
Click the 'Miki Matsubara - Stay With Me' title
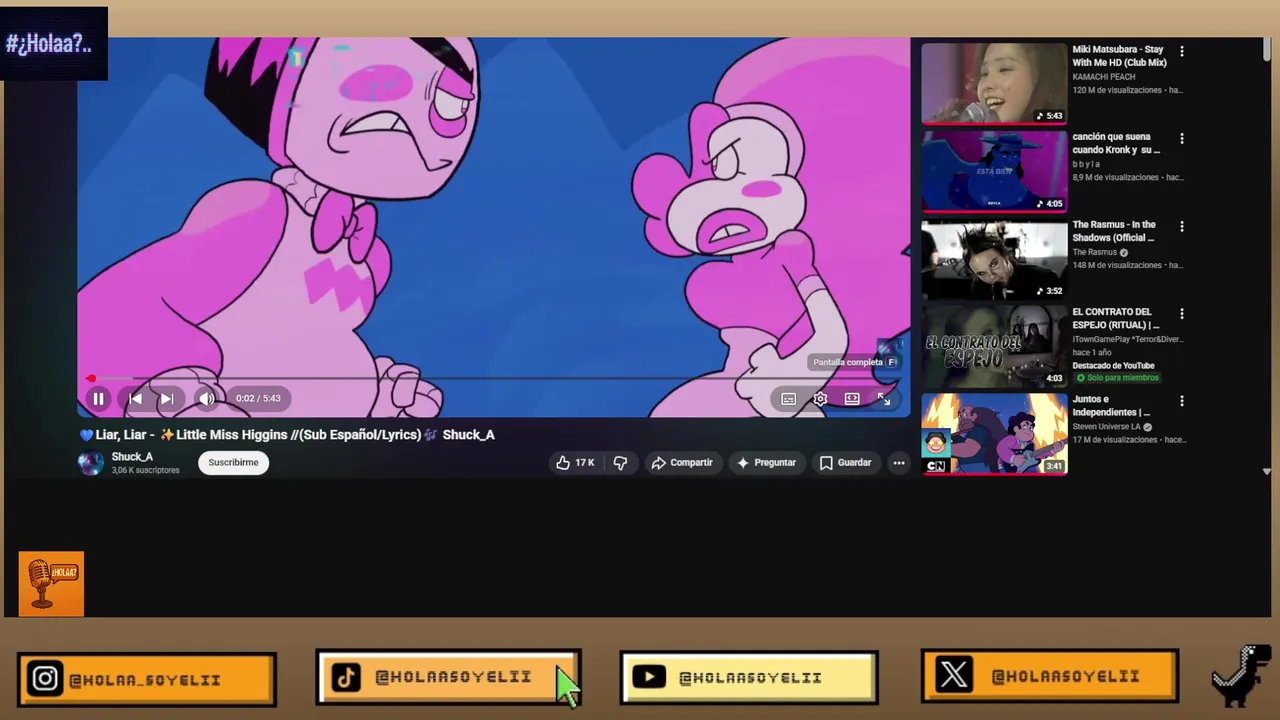coord(1119,56)
